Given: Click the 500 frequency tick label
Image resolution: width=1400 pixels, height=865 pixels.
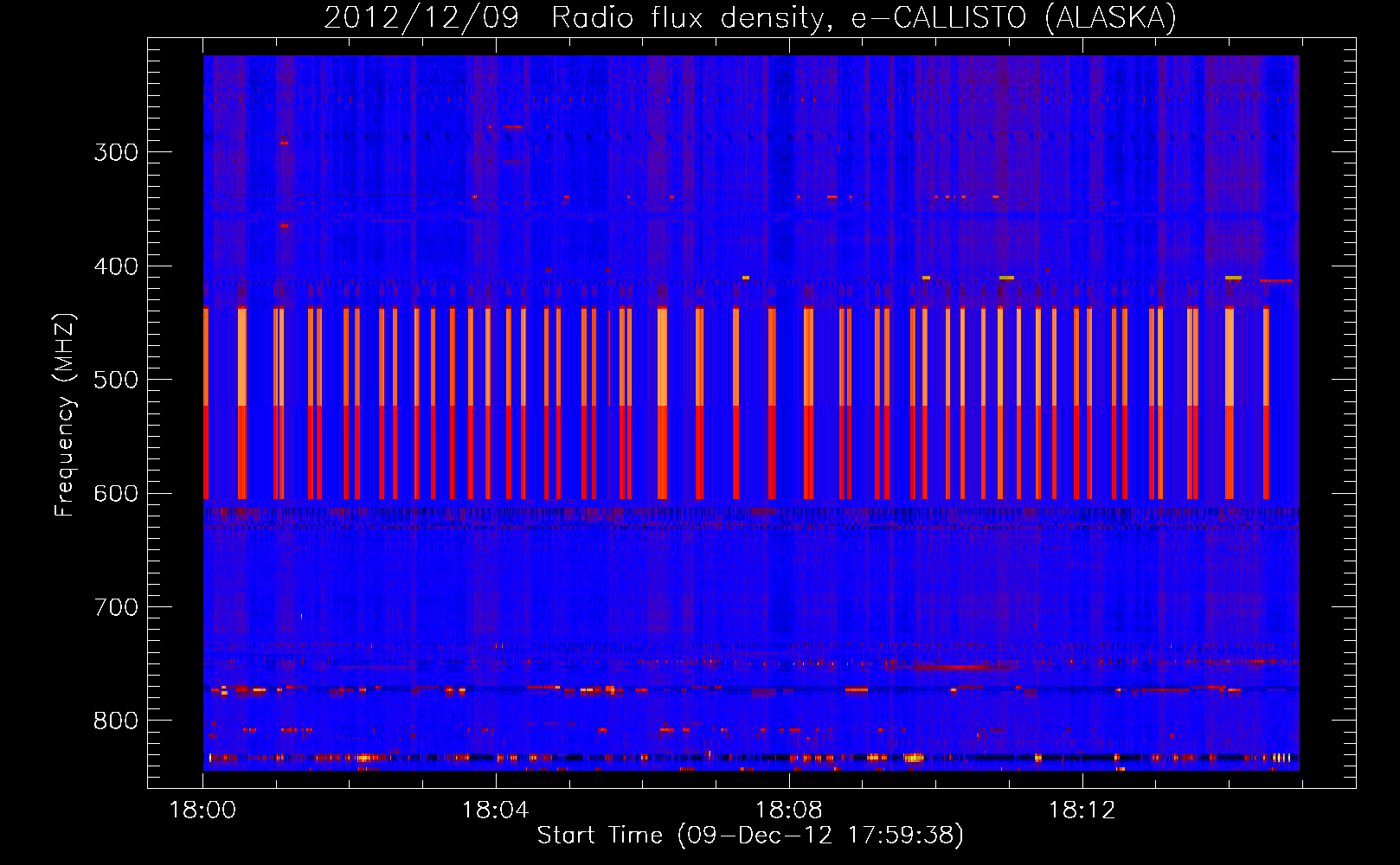Looking at the screenshot, I should [x=116, y=380].
